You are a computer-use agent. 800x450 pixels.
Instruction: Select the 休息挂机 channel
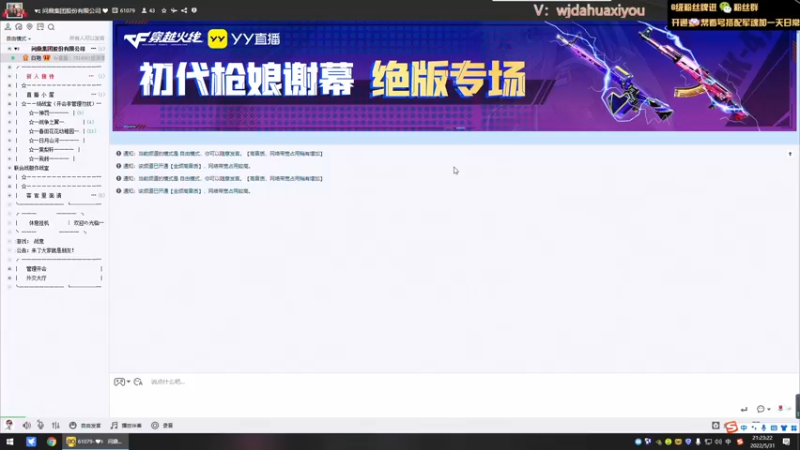click(39, 223)
